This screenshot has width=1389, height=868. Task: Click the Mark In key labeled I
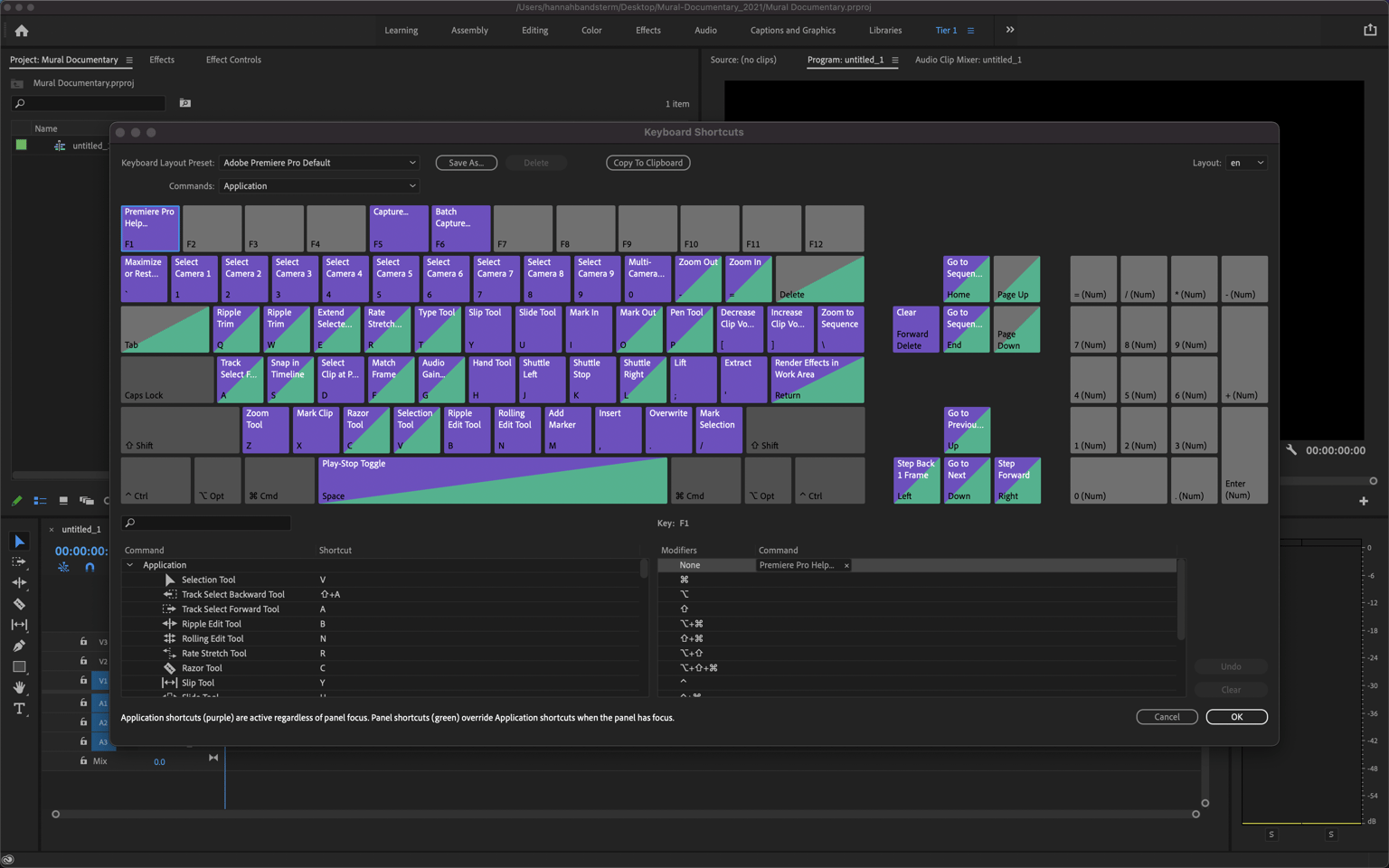[x=589, y=329]
